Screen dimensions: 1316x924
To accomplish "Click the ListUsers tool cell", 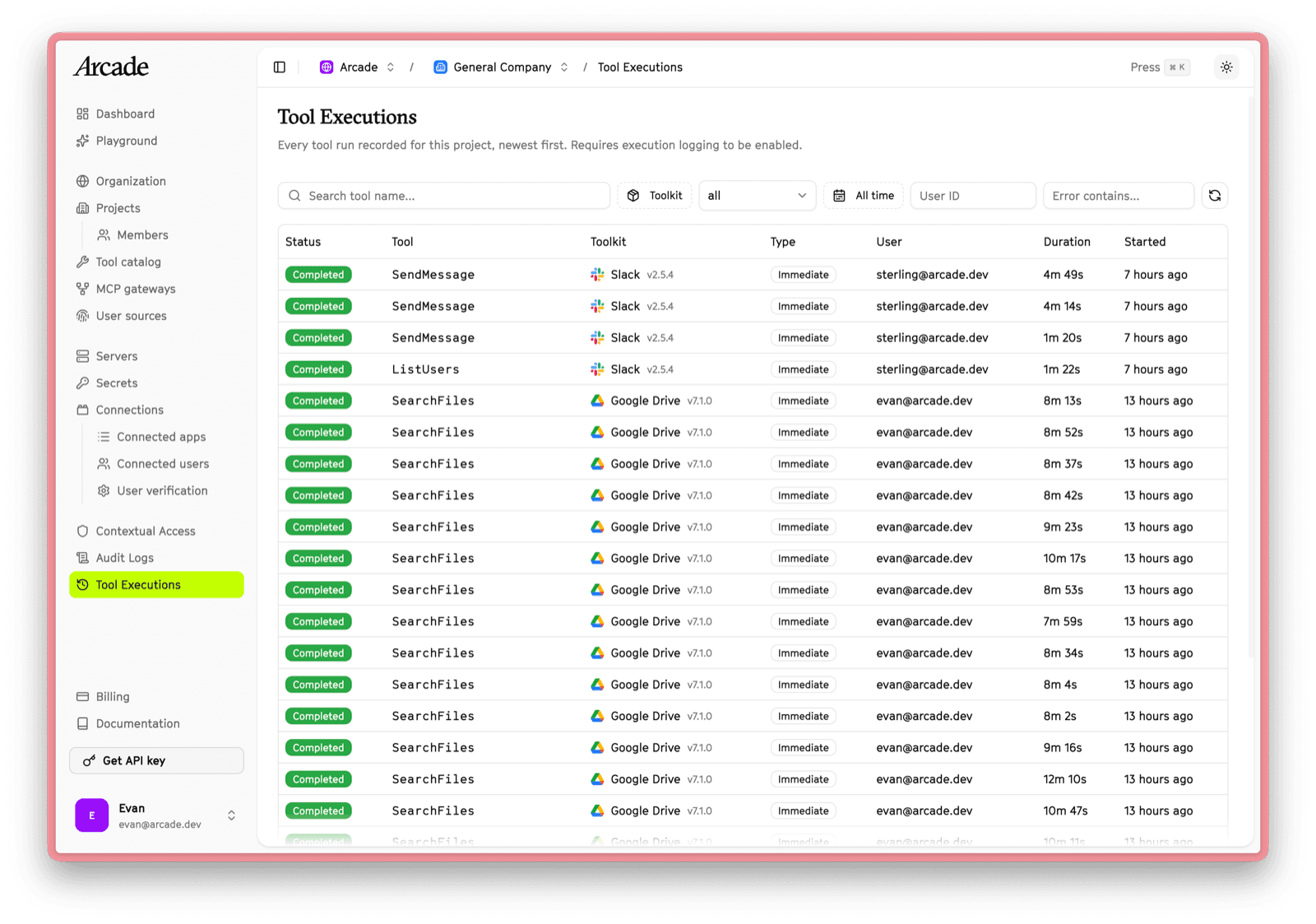I will tap(425, 369).
